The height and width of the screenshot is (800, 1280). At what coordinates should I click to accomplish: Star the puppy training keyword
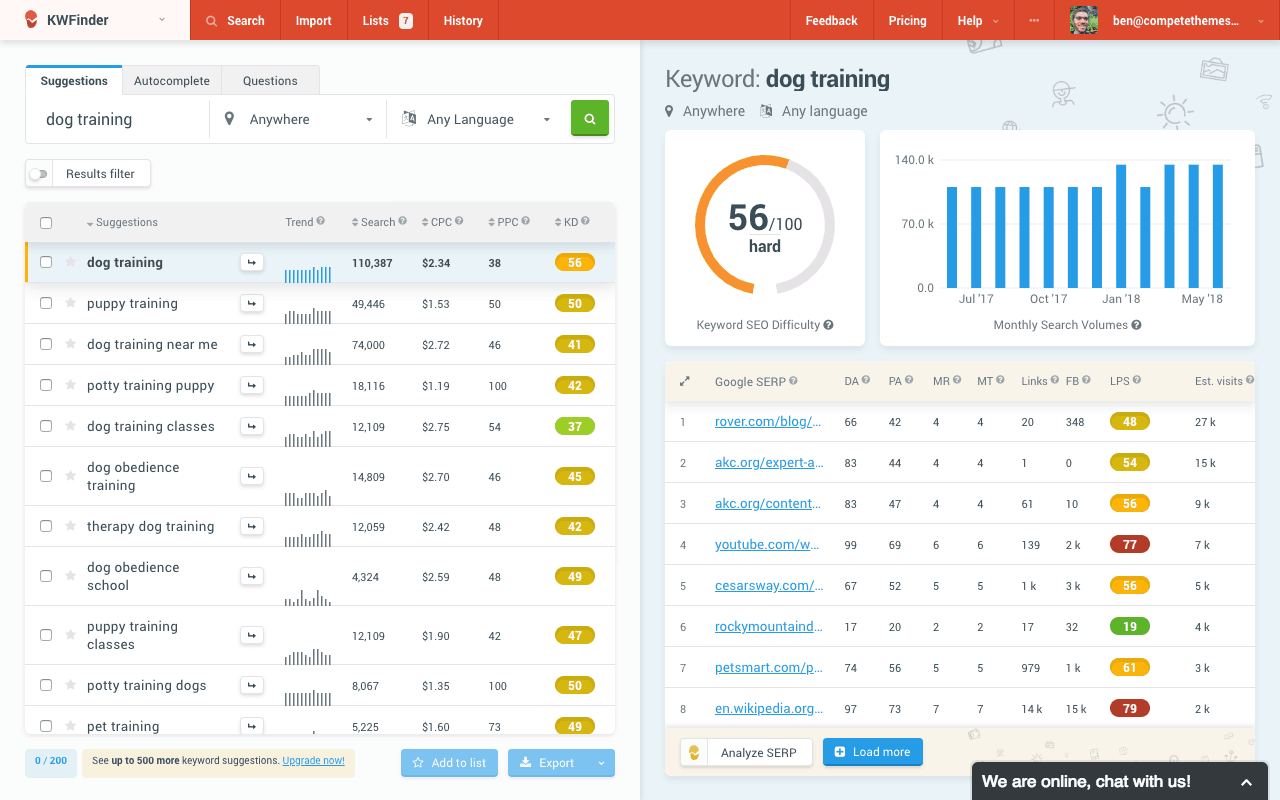(70, 303)
